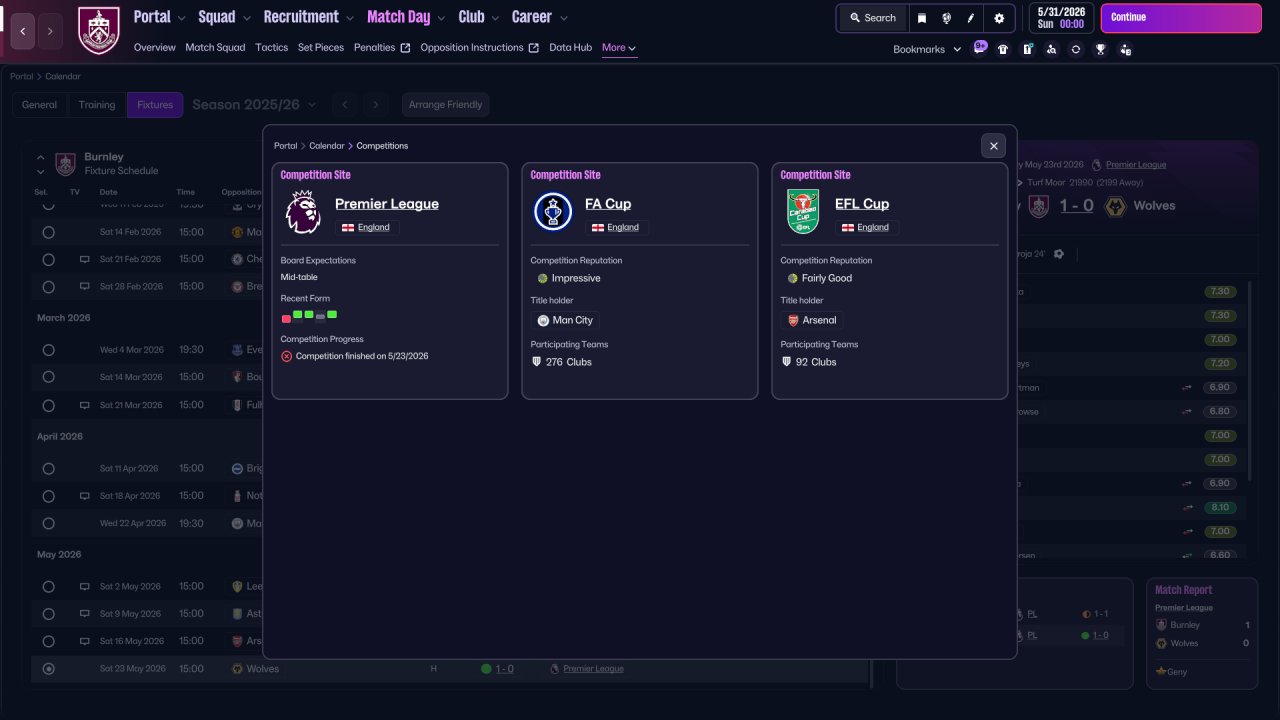Click the next season arrow
1280x720 pixels.
click(x=375, y=104)
